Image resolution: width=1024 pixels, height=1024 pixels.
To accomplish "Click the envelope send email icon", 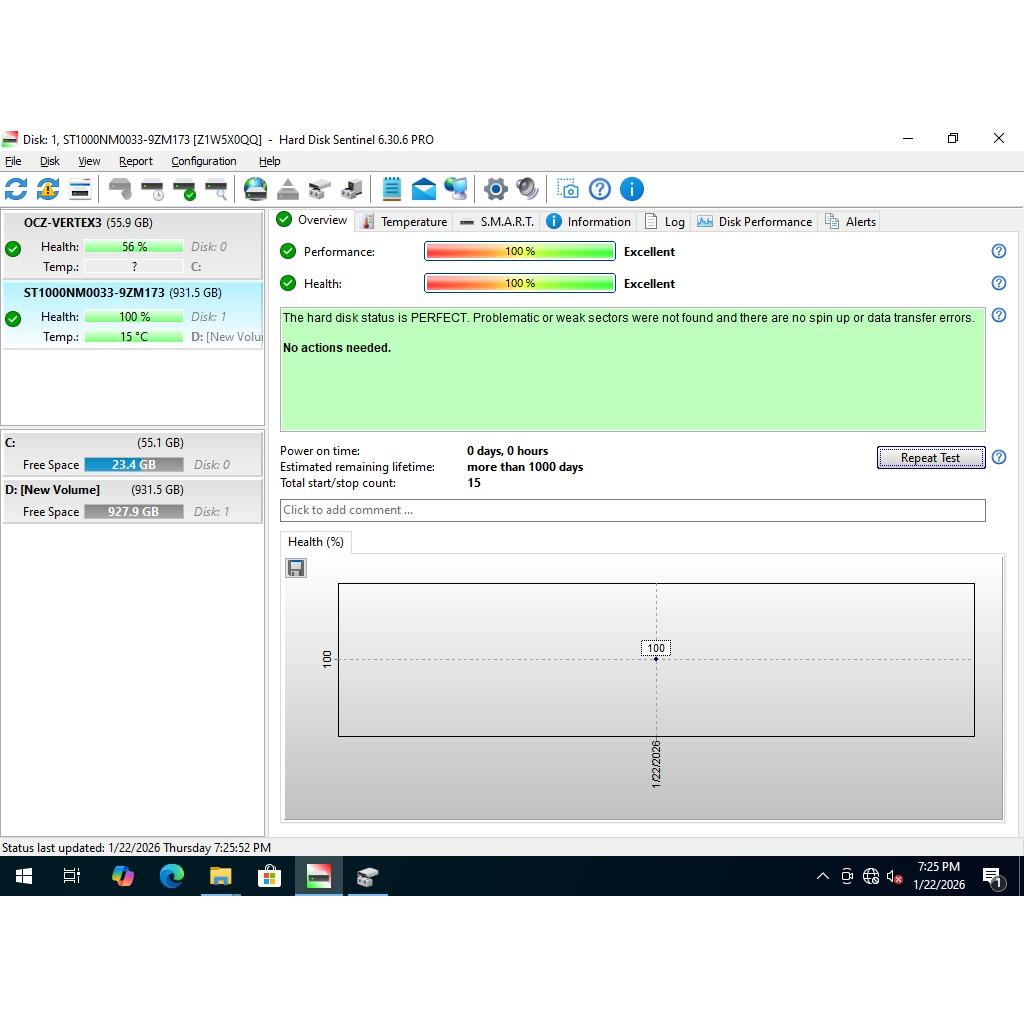I will point(423,189).
